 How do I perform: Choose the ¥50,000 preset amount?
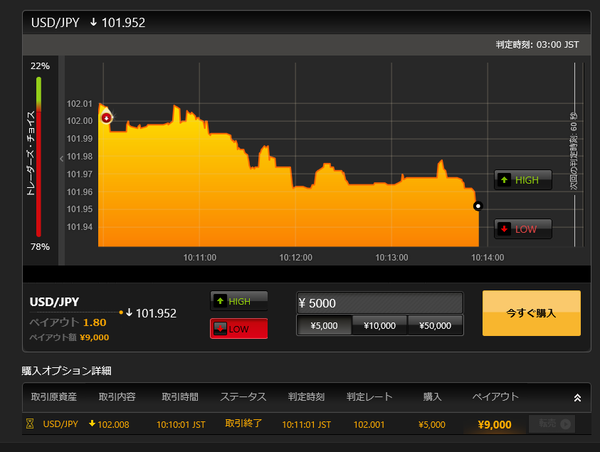(435, 326)
